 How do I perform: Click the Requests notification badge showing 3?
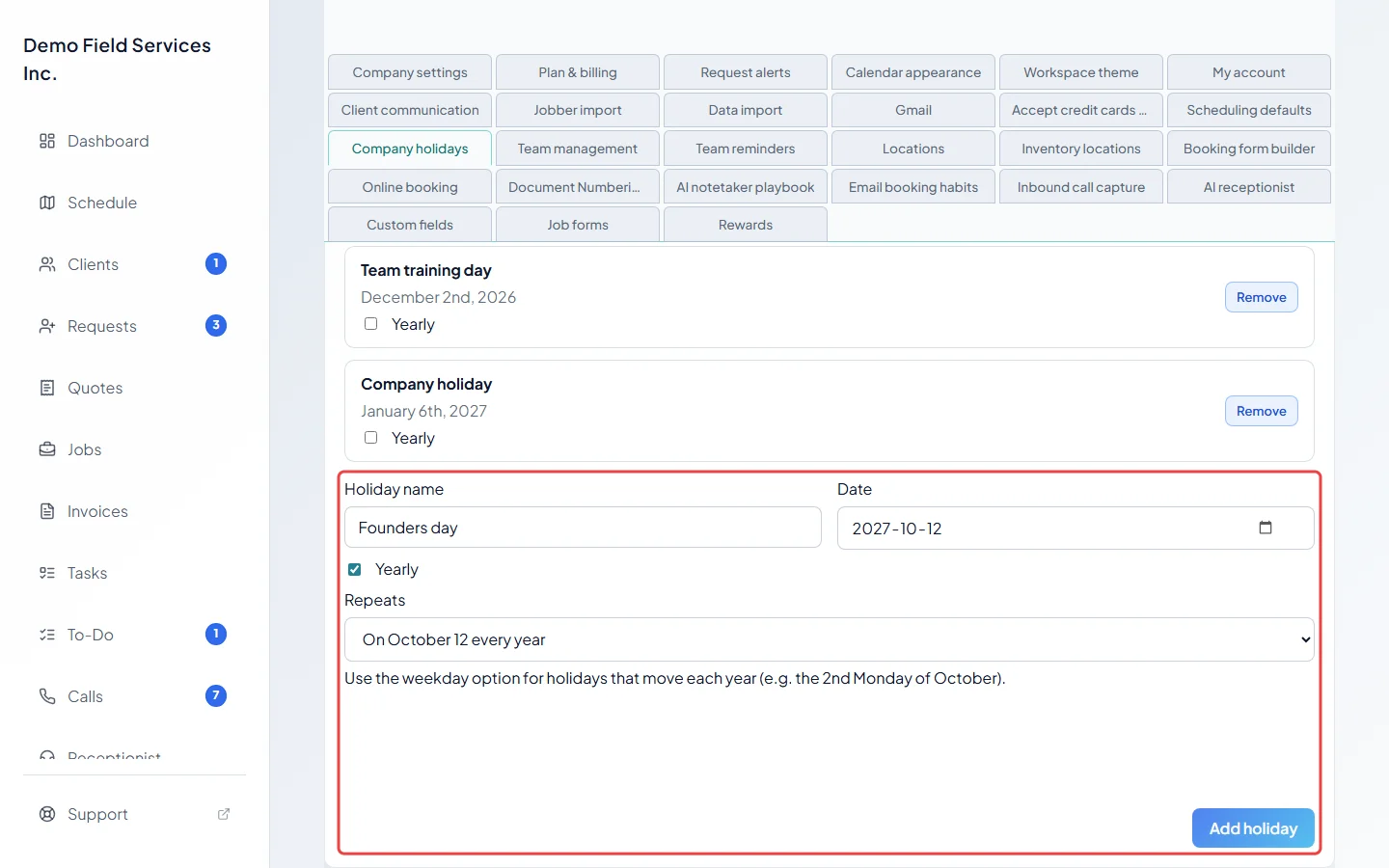(x=216, y=325)
